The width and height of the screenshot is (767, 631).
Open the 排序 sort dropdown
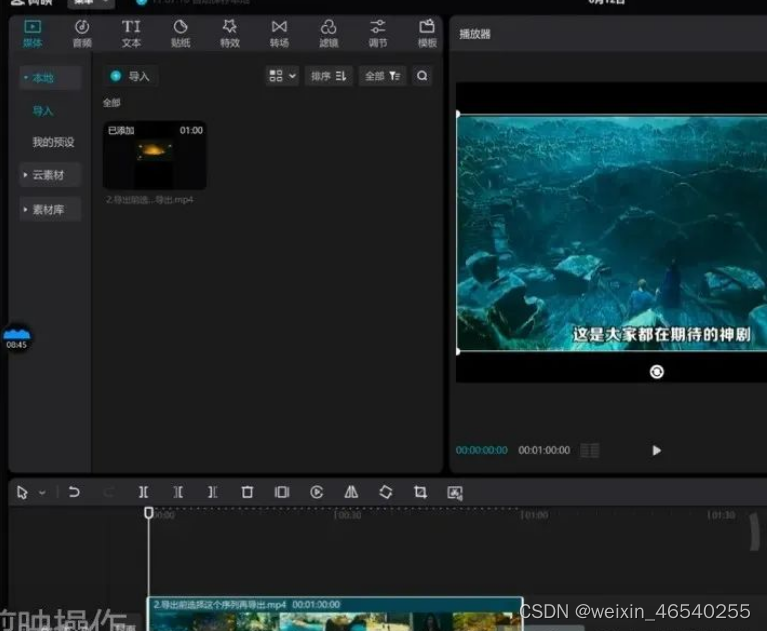(x=329, y=76)
